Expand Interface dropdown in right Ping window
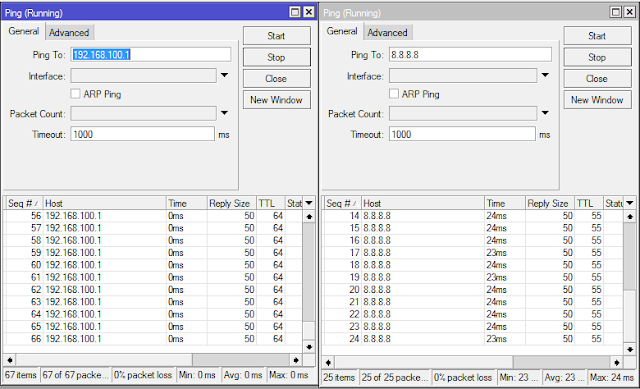640x389 pixels. point(545,75)
